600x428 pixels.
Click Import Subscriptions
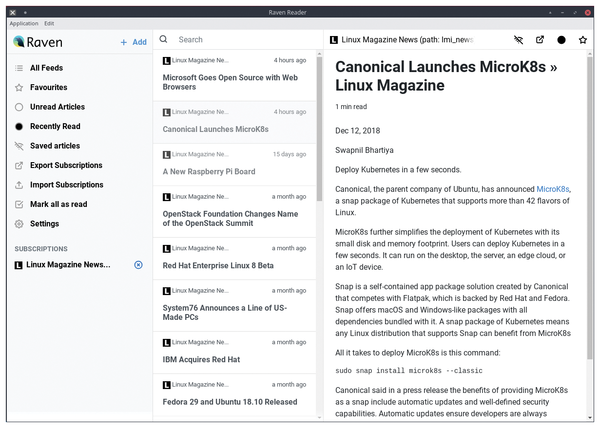click(67, 185)
